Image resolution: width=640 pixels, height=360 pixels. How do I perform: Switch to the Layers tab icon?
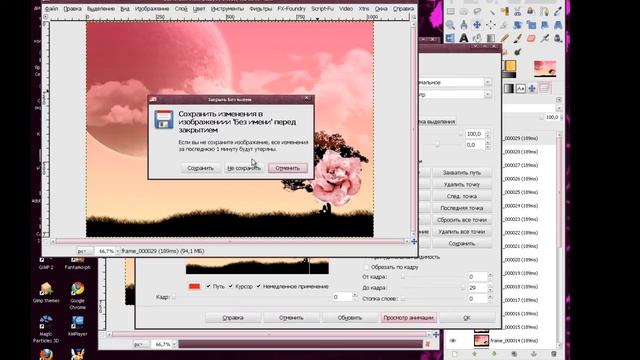tap(544, 88)
